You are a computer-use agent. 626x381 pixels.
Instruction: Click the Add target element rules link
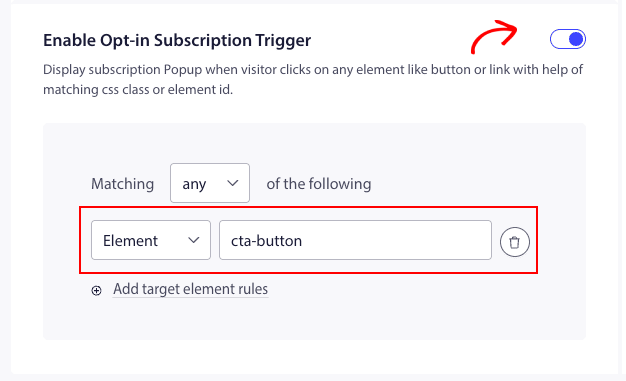[x=190, y=289]
